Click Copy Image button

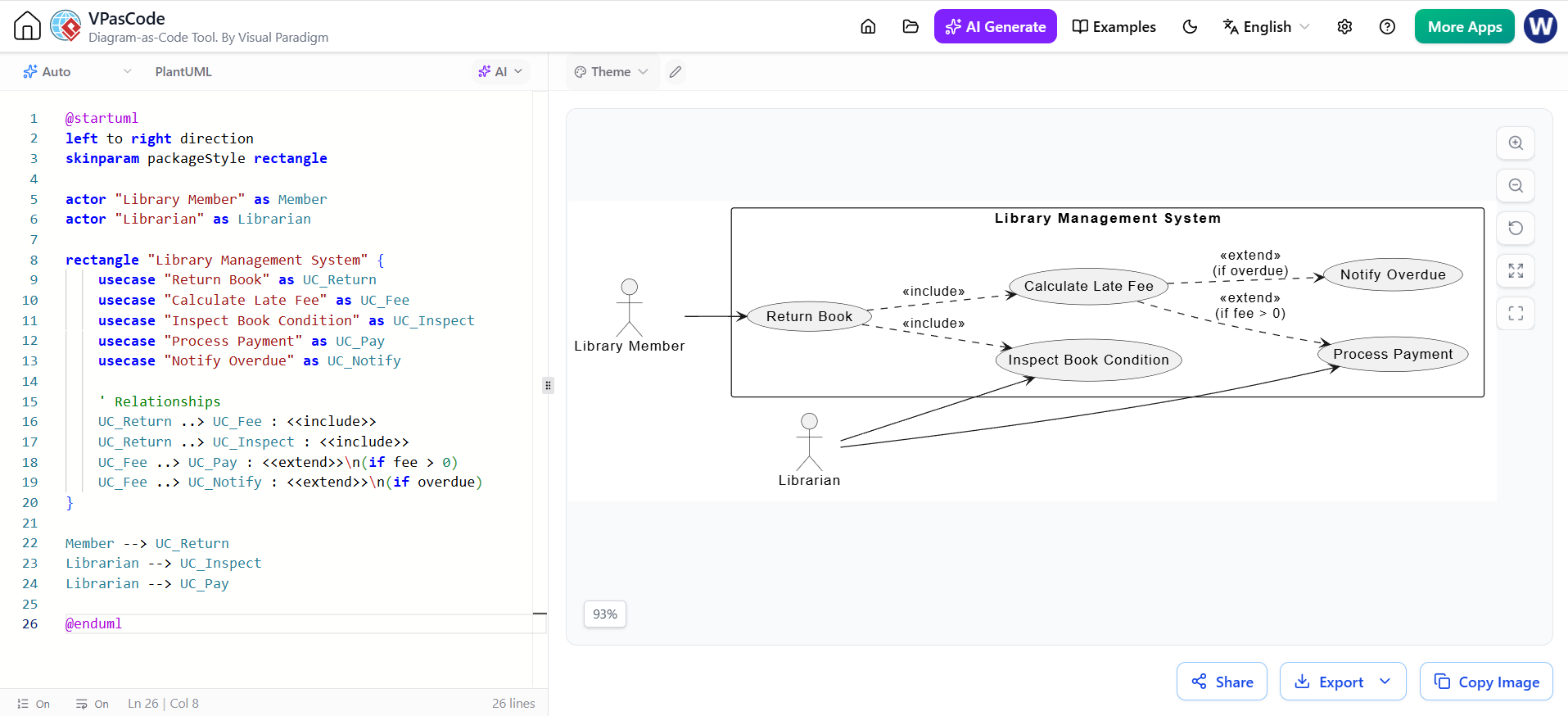tap(1486, 682)
